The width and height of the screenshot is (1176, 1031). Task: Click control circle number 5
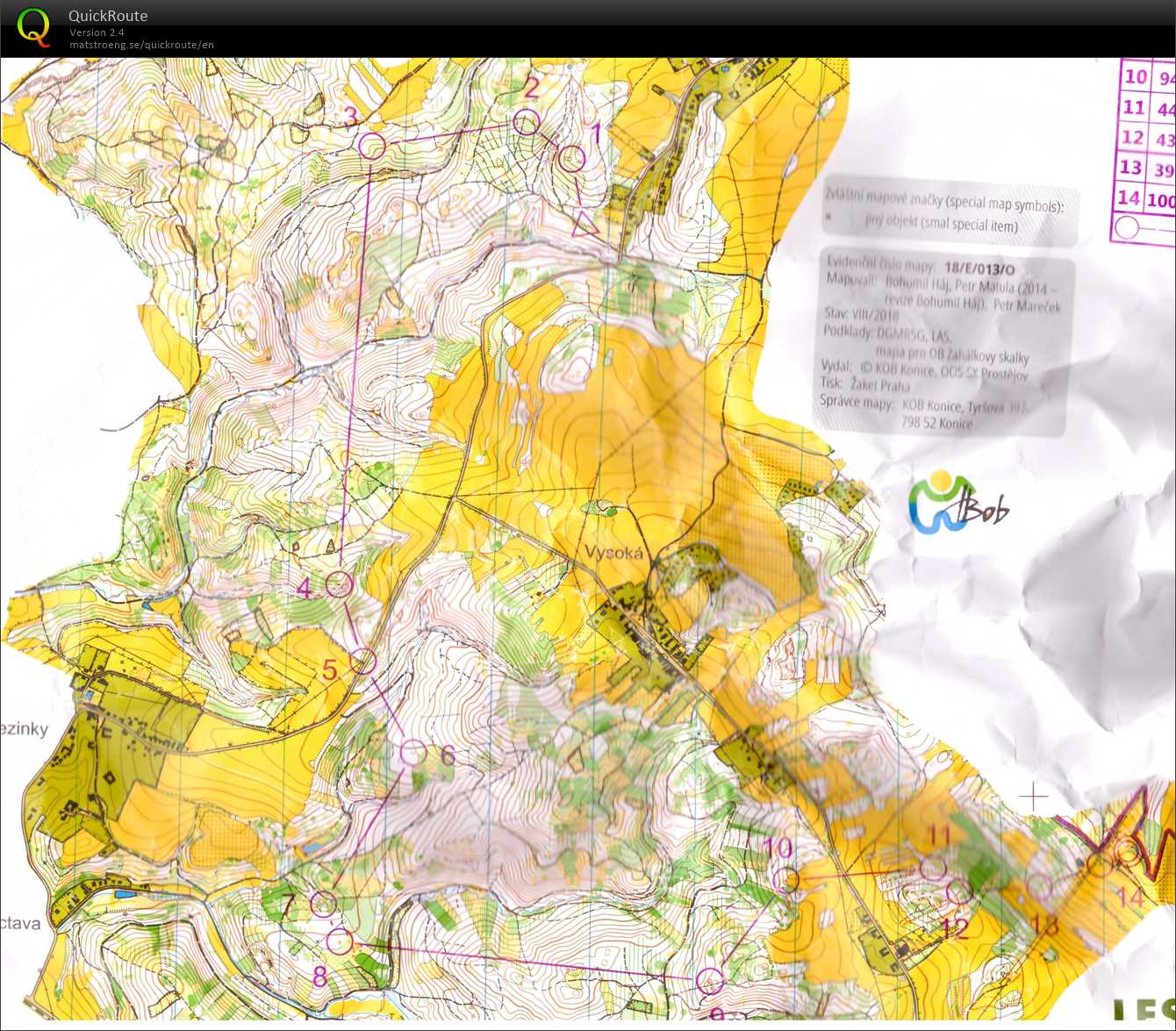pos(363,662)
